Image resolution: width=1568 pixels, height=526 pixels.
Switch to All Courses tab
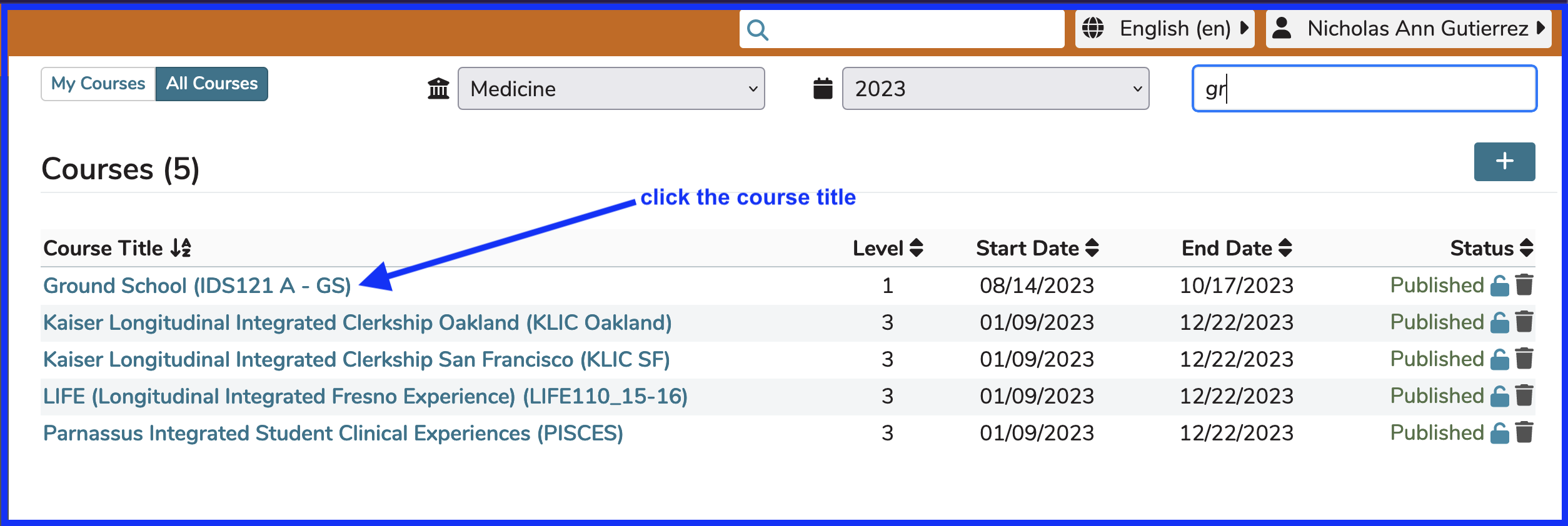[x=212, y=84]
